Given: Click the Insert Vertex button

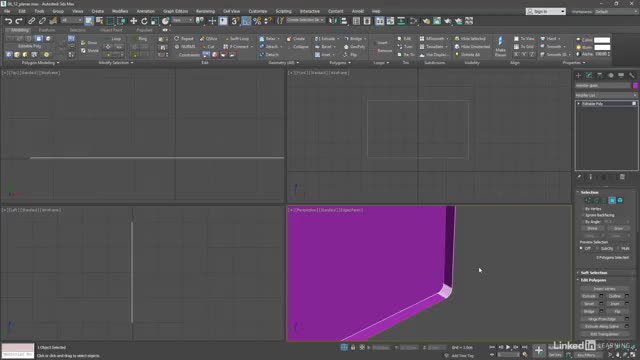Looking at the screenshot, I should tap(604, 289).
